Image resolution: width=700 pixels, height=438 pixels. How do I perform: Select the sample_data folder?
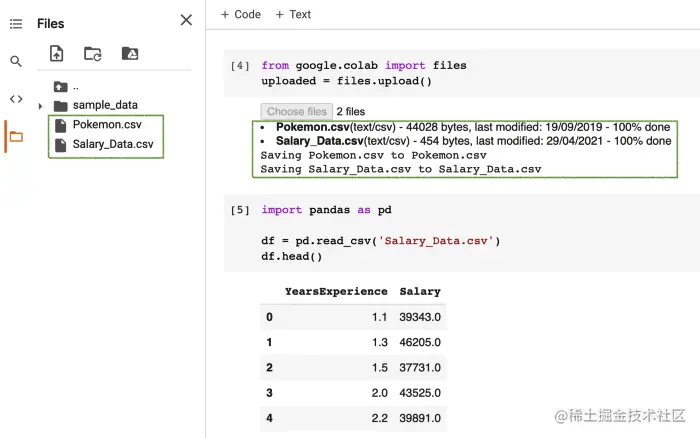104,105
